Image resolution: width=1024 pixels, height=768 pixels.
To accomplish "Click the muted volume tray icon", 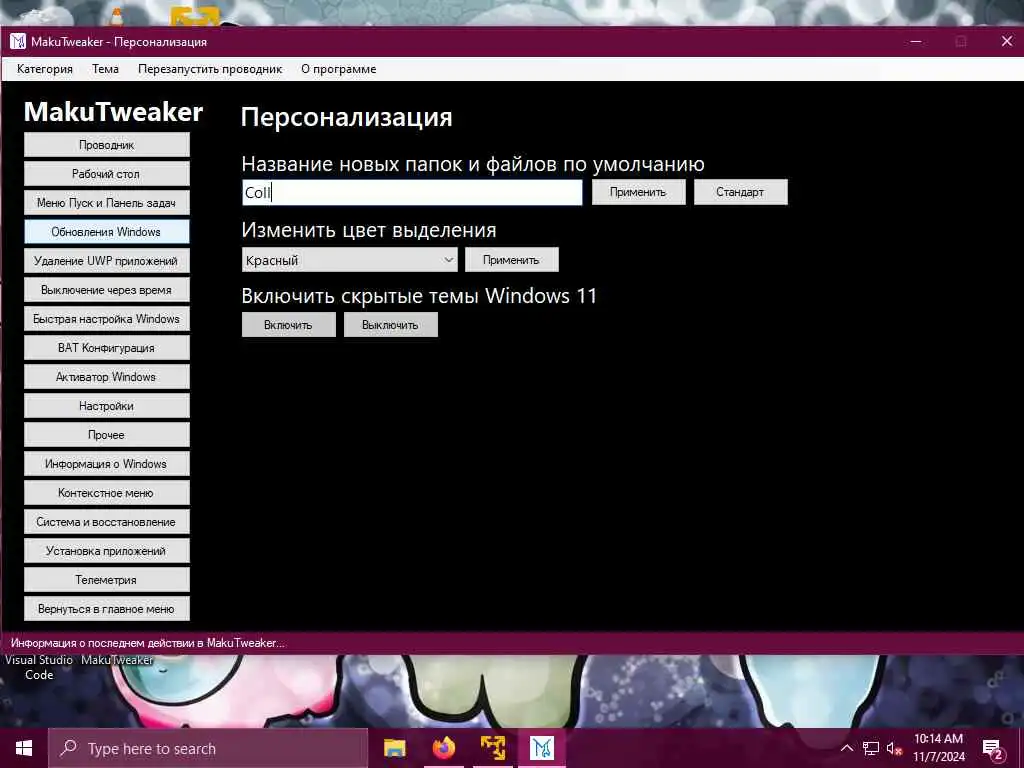I will coord(894,748).
